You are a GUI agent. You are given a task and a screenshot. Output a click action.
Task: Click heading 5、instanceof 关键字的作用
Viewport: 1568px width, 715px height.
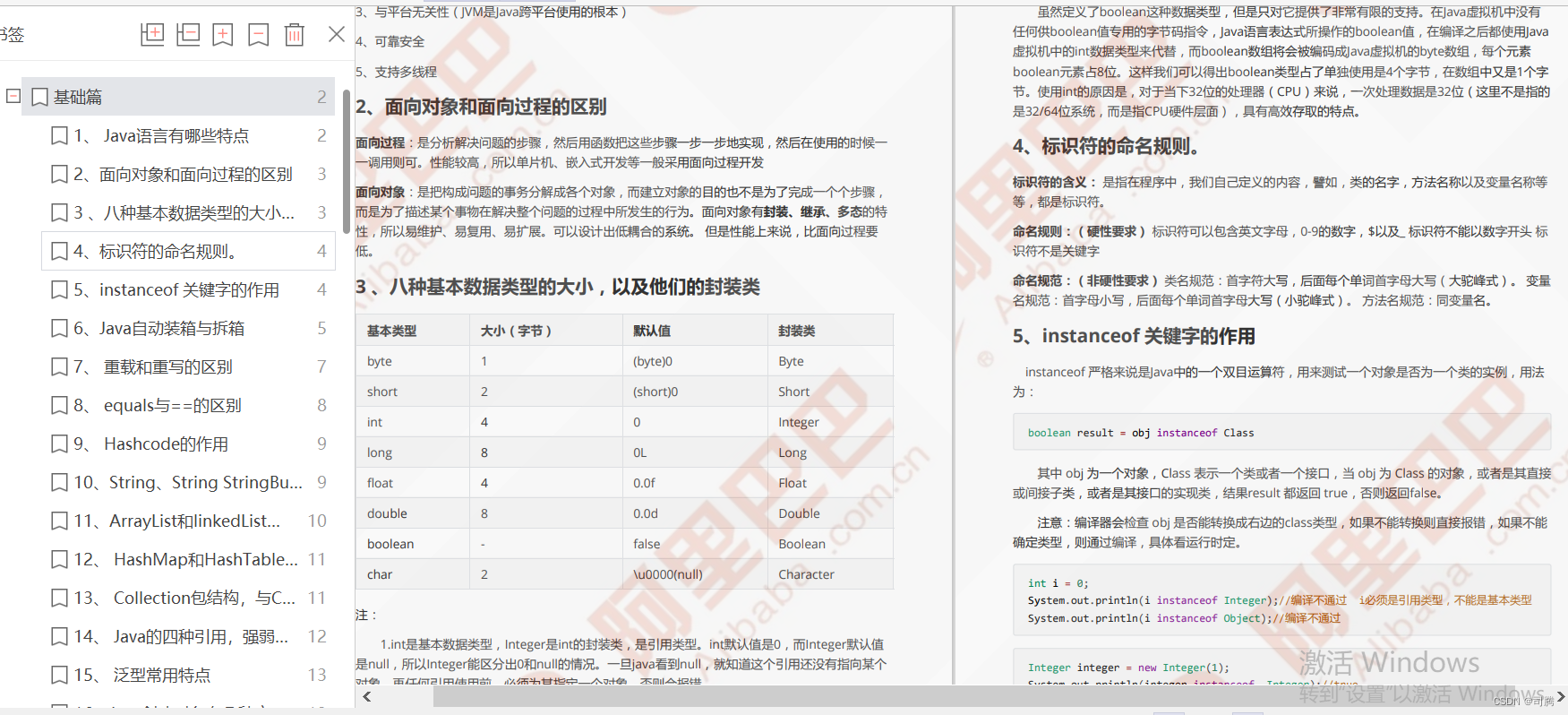(1134, 336)
